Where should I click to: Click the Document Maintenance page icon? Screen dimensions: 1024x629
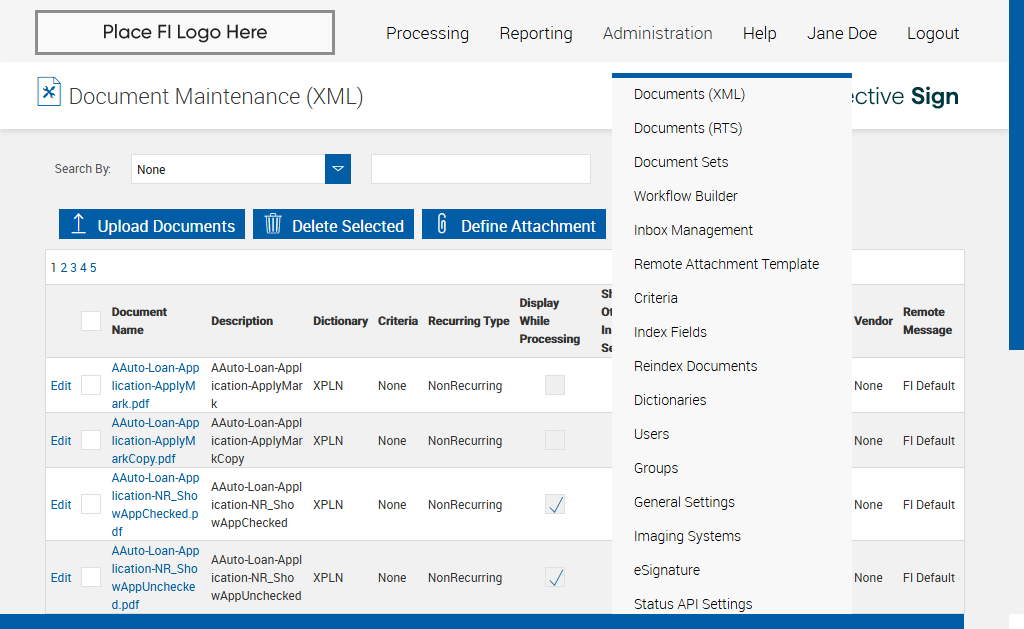(49, 92)
